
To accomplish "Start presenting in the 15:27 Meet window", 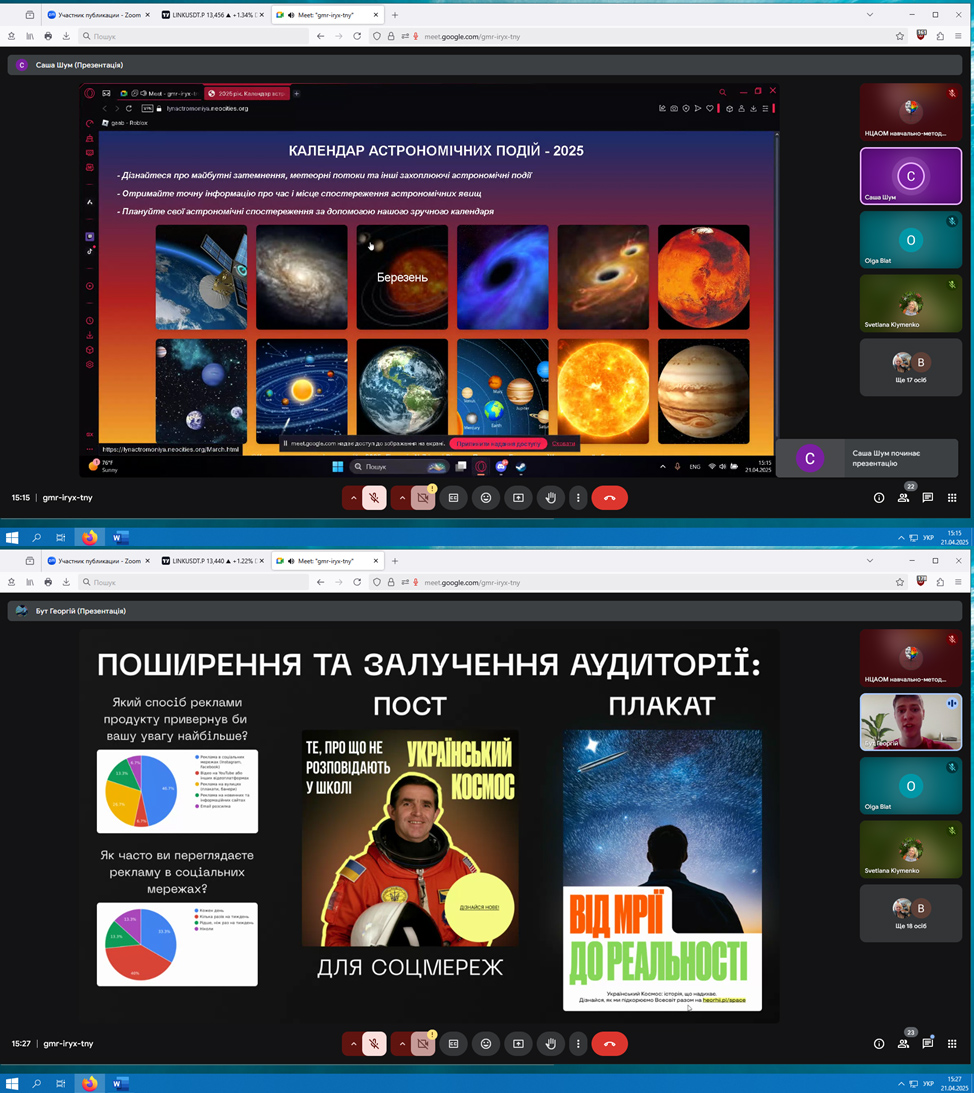I will click(518, 1044).
